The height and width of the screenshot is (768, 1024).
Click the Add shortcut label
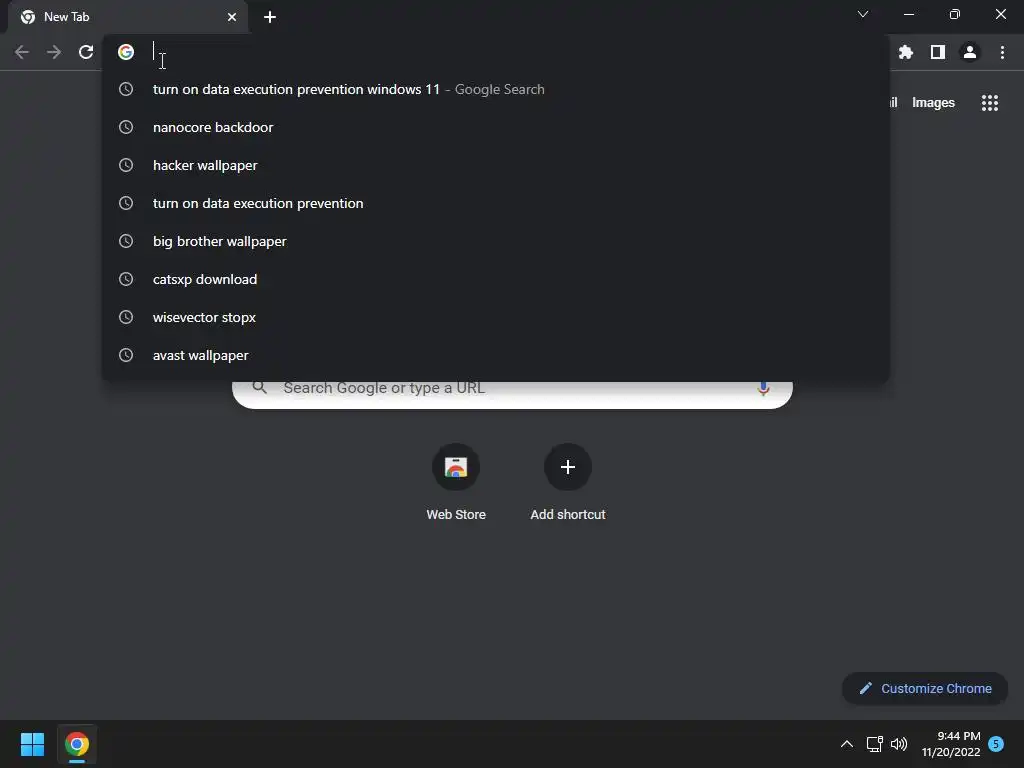[568, 515]
